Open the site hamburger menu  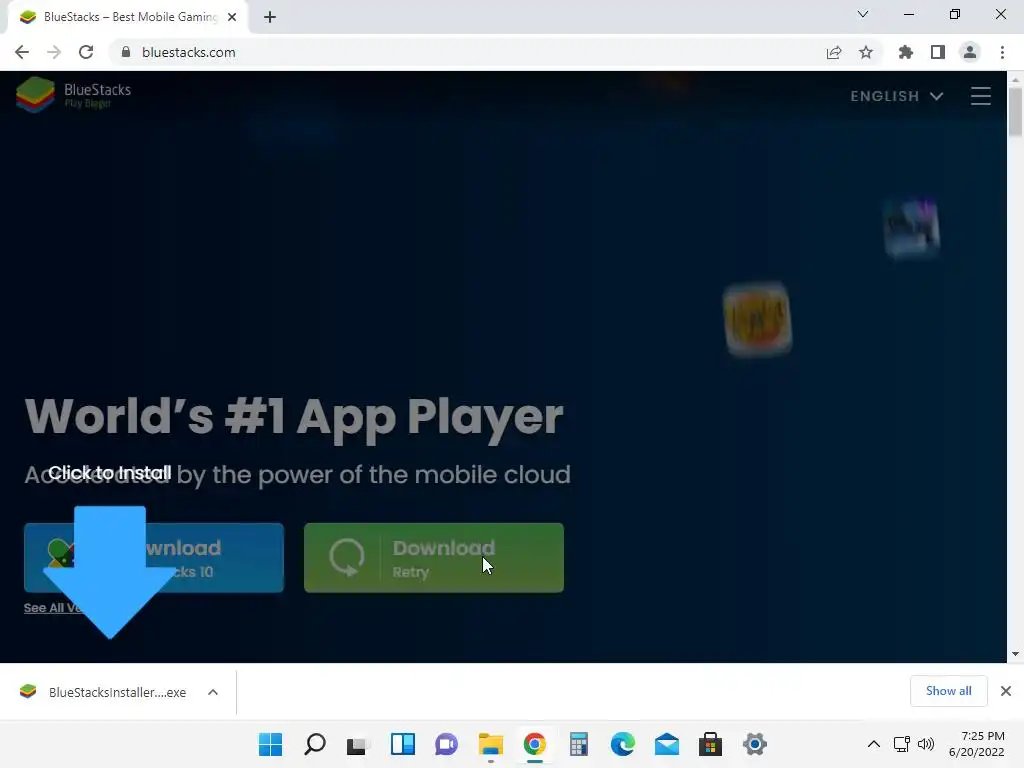[981, 96]
